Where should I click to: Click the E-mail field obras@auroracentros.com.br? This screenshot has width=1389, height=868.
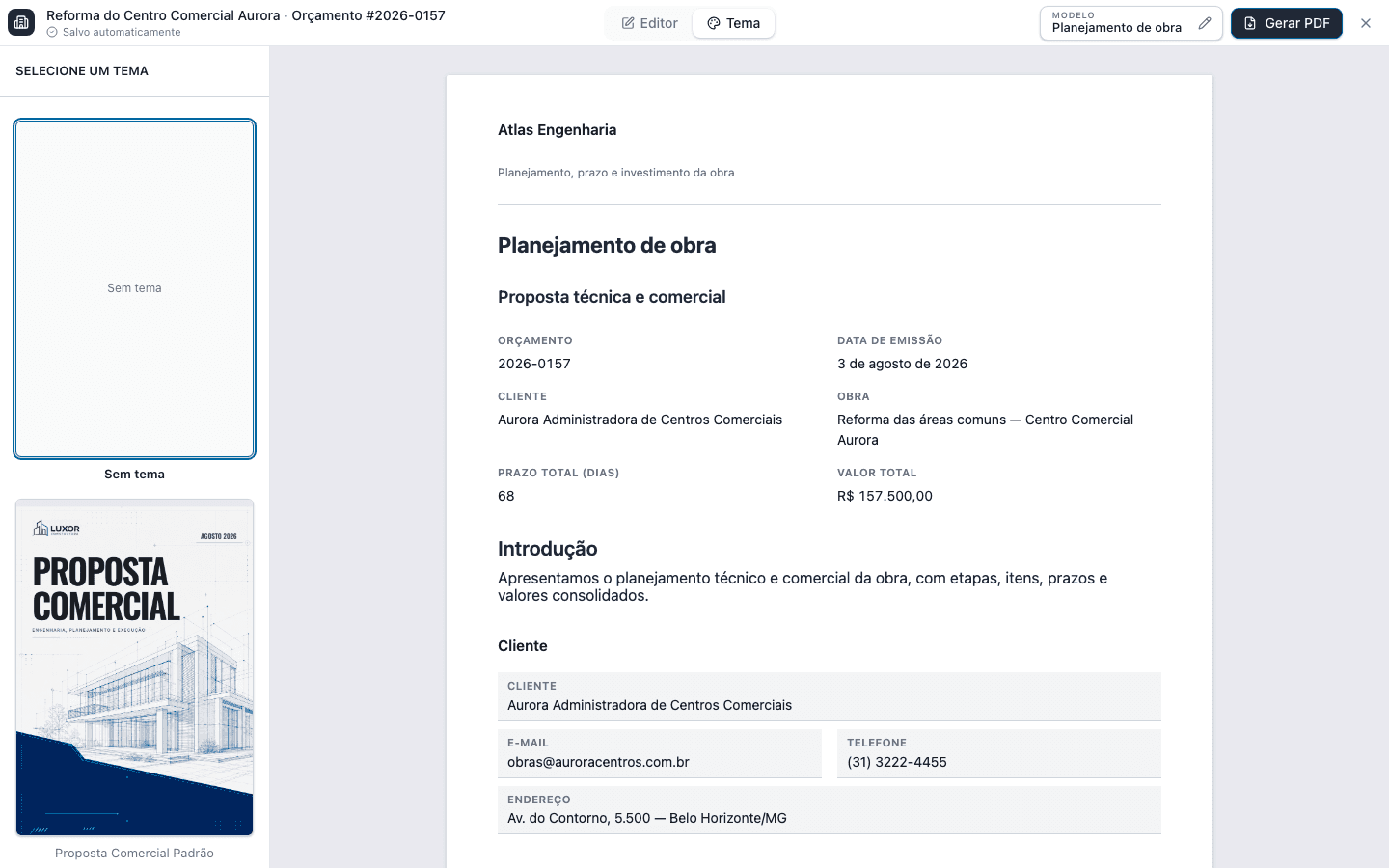pyautogui.click(x=660, y=753)
